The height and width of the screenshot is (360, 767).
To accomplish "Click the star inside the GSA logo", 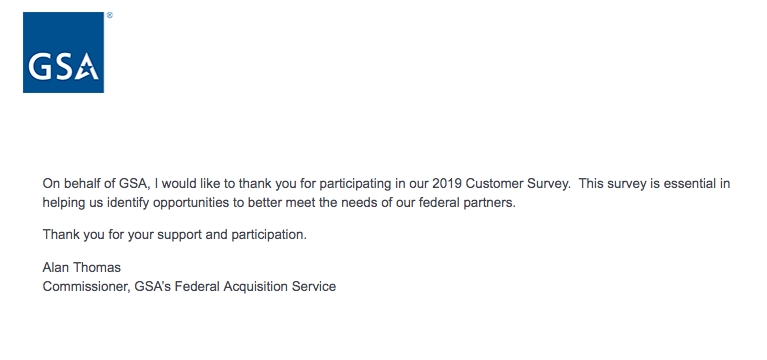I will point(87,67).
